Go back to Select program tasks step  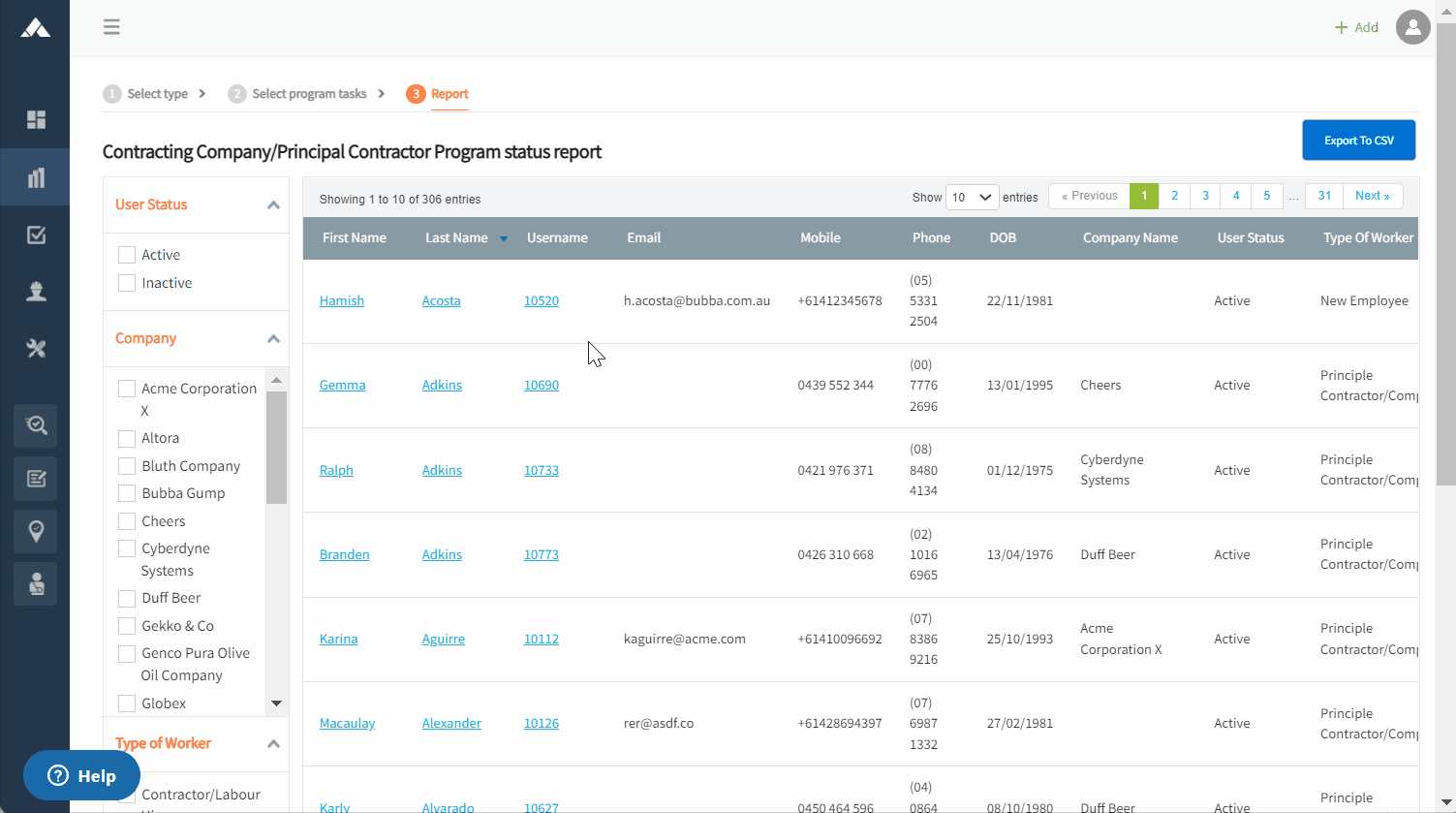pyautogui.click(x=308, y=94)
